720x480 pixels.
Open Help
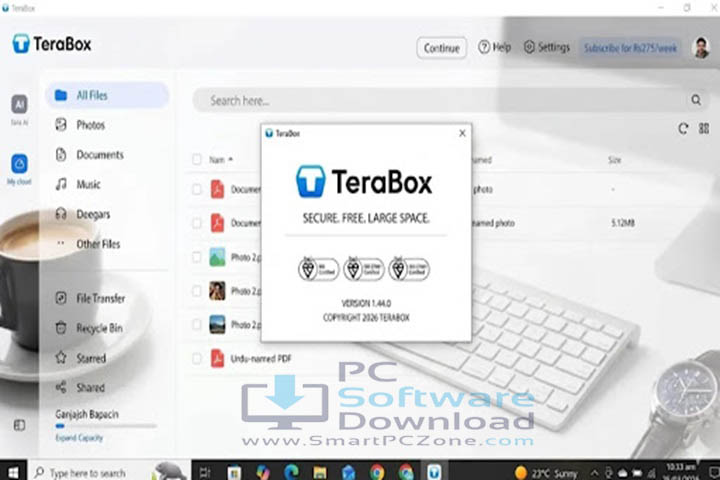pos(495,47)
